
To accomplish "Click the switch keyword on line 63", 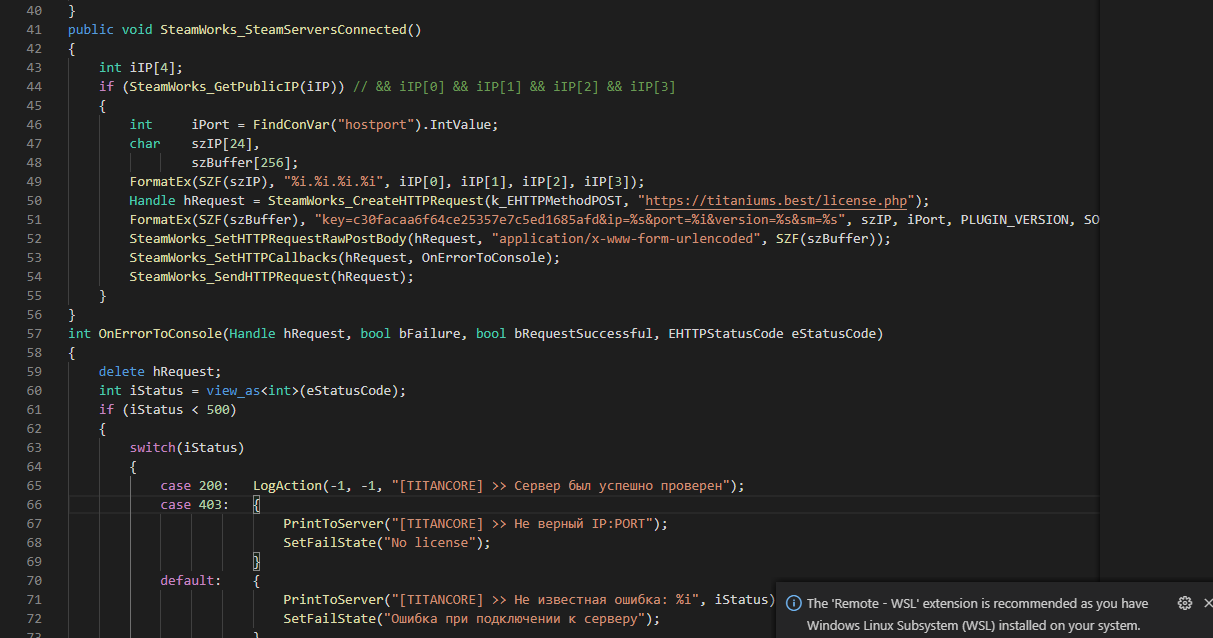I will pyautogui.click(x=152, y=447).
